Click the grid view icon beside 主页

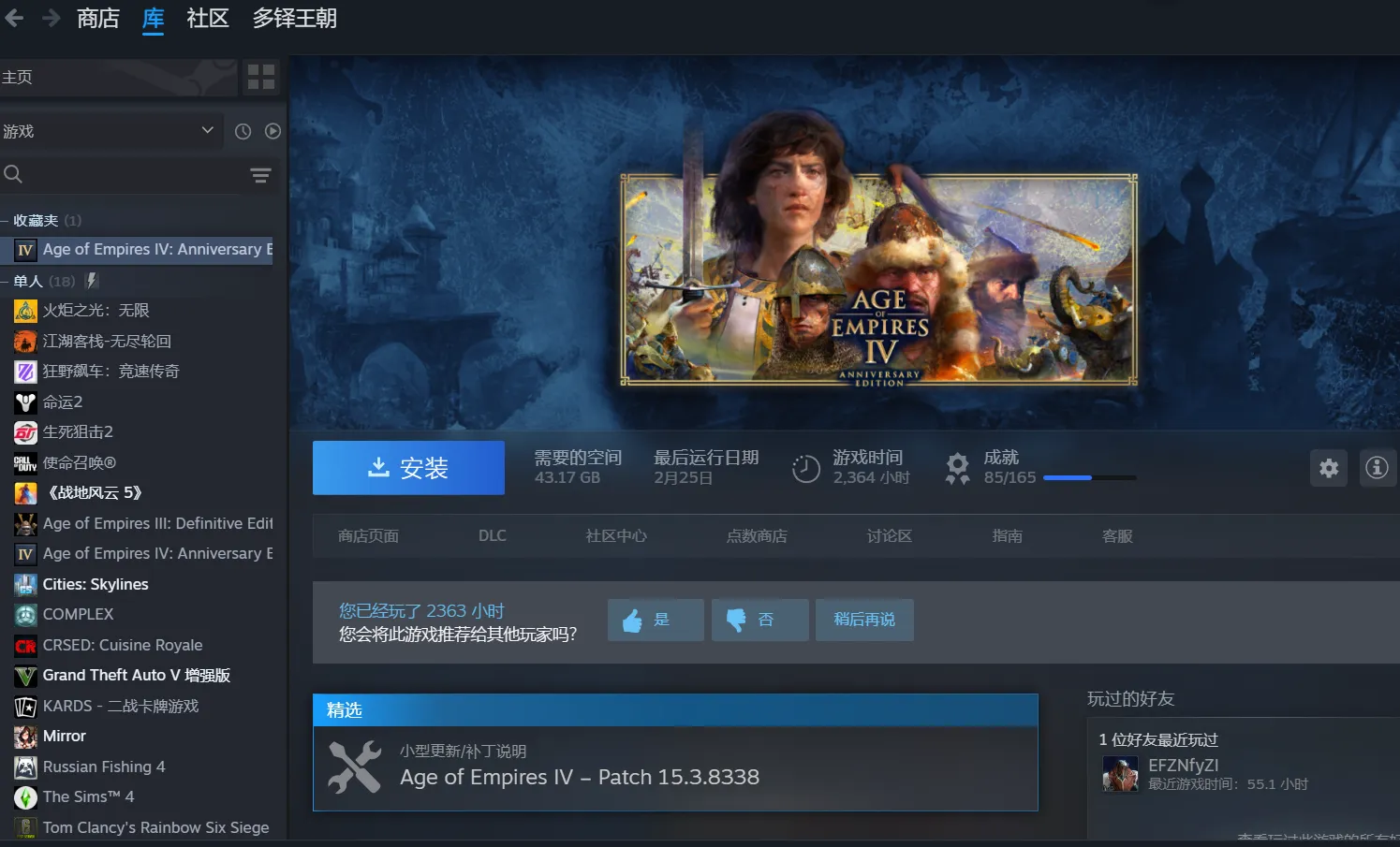point(261,77)
